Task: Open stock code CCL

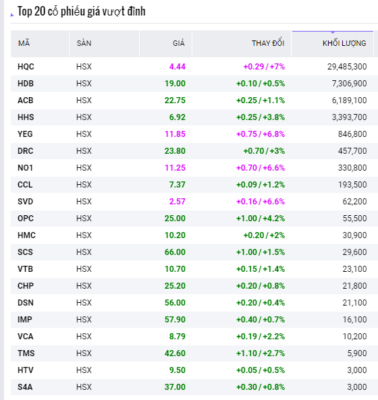Action: tap(25, 185)
